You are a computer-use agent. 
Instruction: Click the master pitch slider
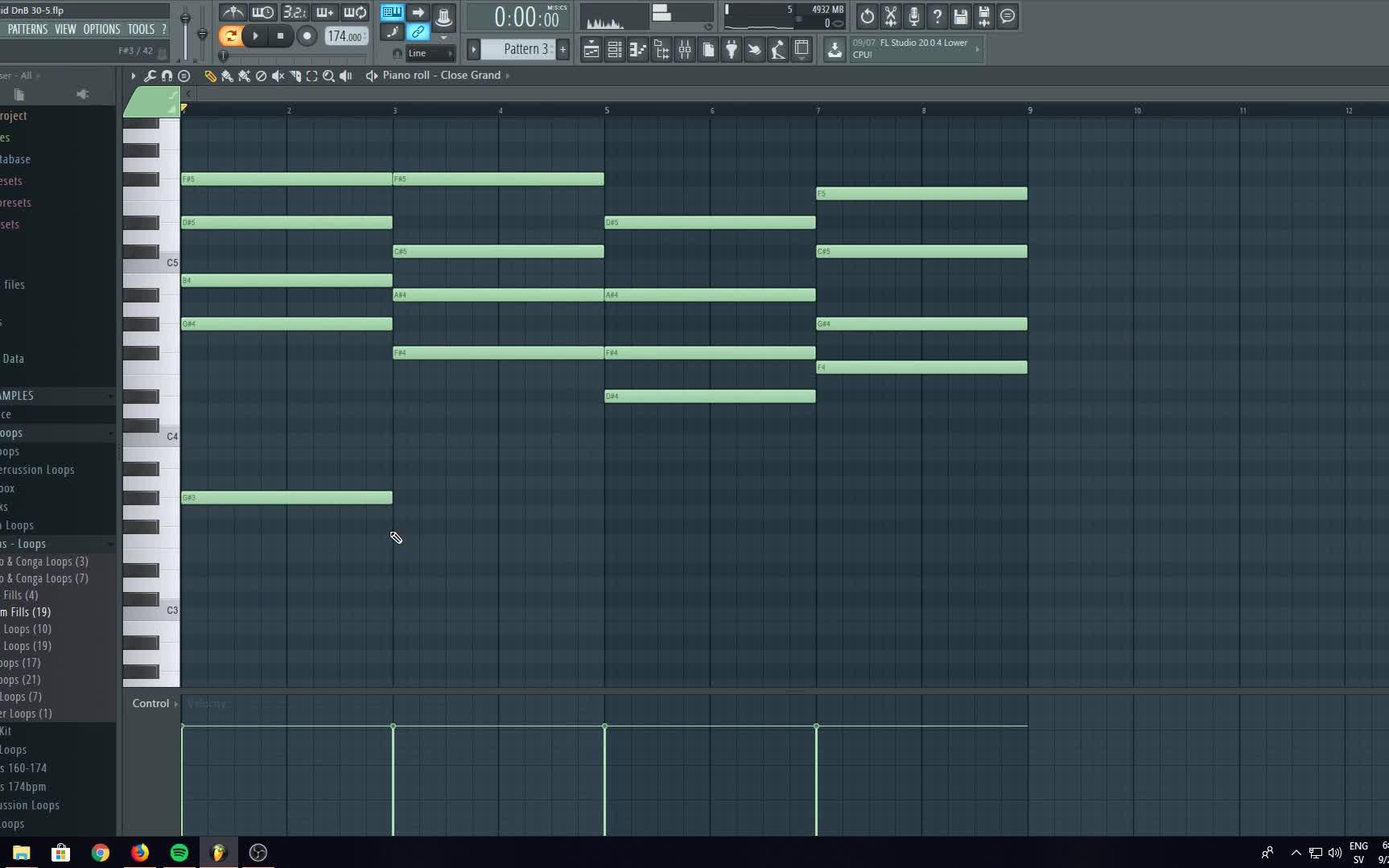pyautogui.click(x=202, y=34)
